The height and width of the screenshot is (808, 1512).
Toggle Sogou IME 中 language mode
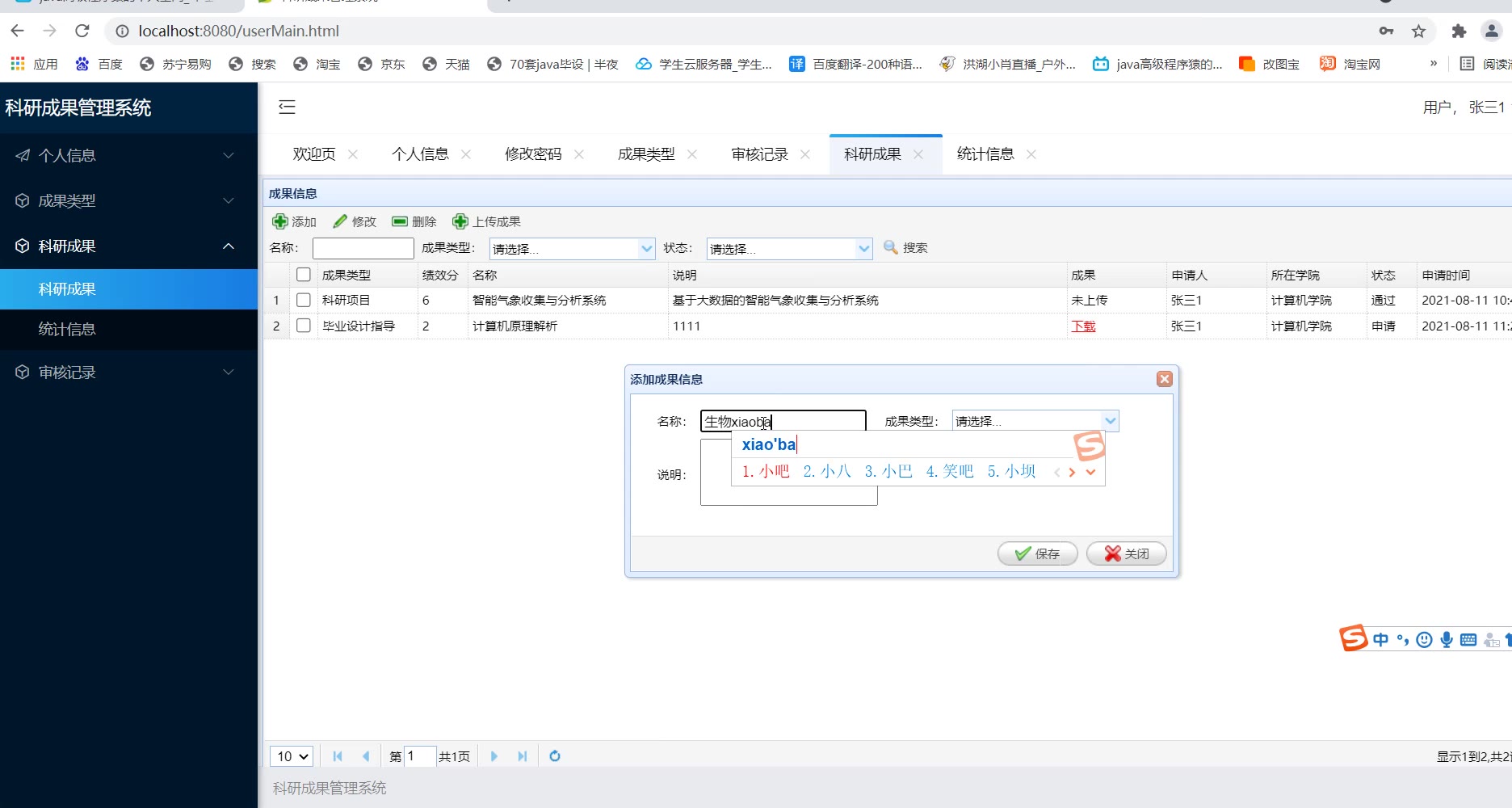point(1380,640)
